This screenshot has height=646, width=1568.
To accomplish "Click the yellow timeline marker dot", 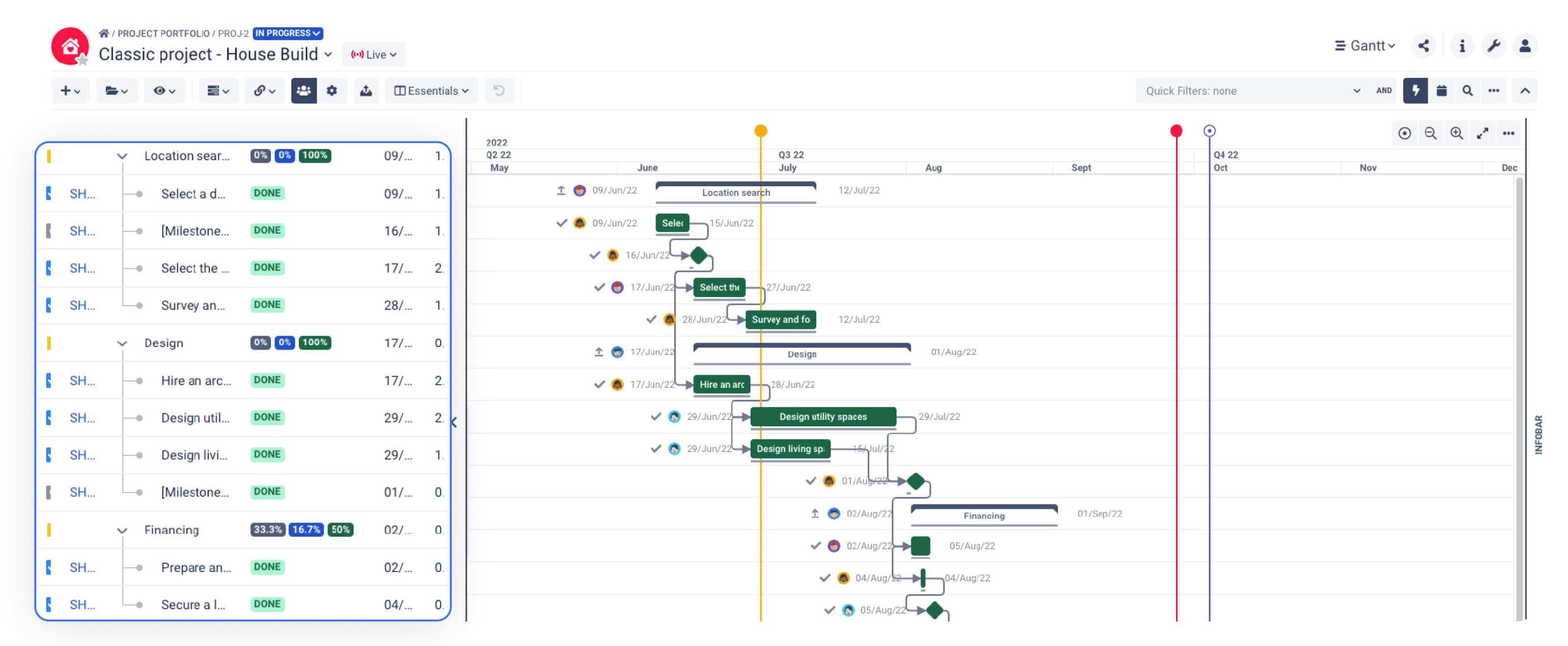I will click(760, 131).
